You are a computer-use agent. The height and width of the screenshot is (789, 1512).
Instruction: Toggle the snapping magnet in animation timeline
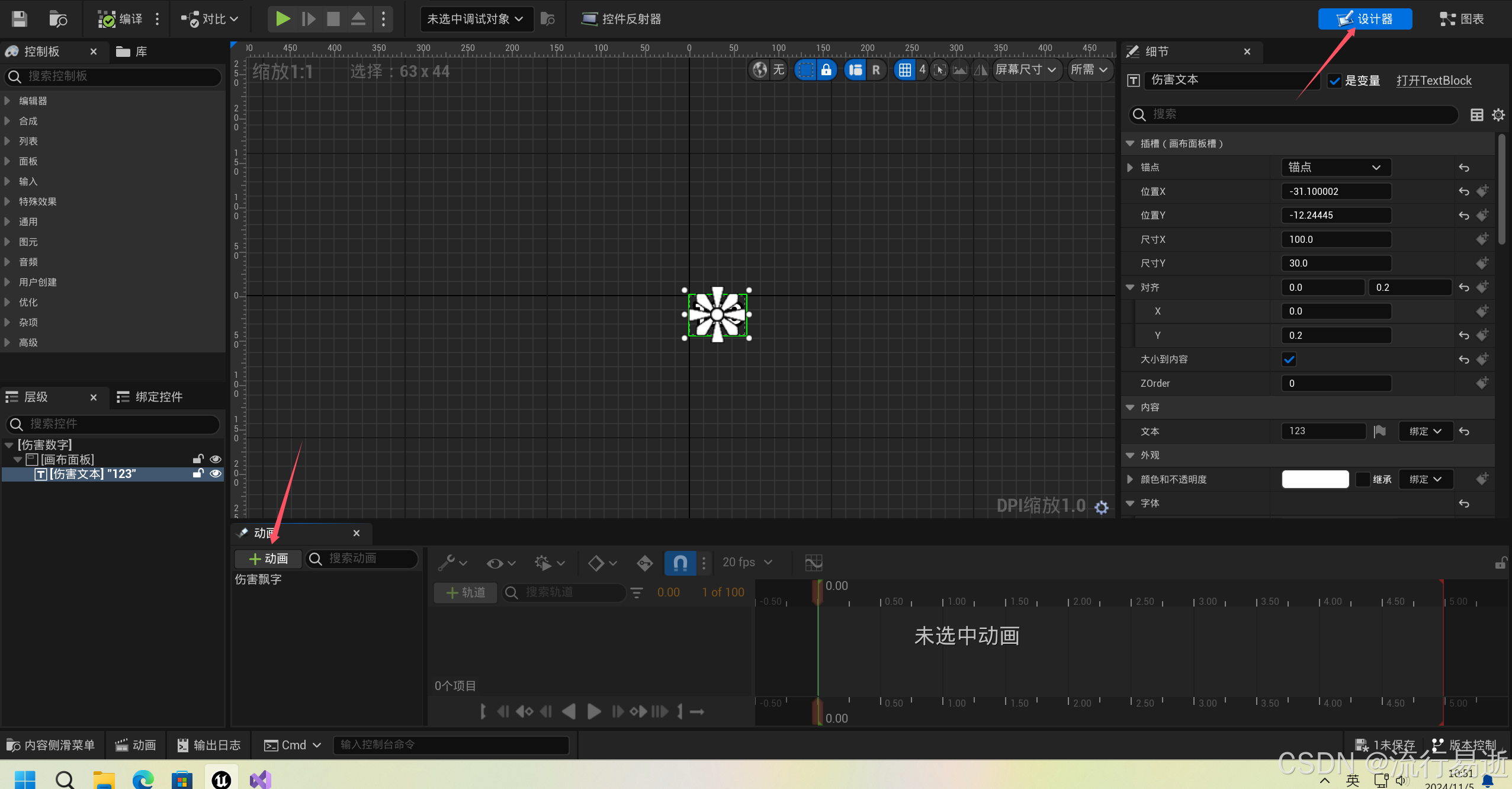coord(680,562)
